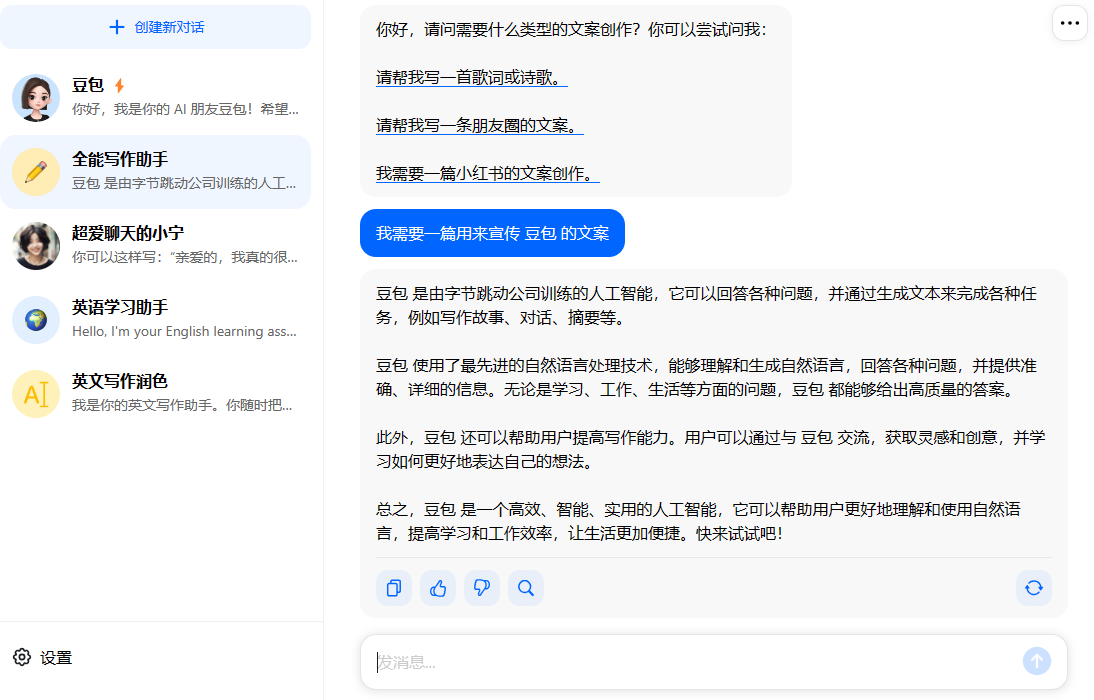Open the settings gear icon
The image size is (1094, 700).
[22, 657]
